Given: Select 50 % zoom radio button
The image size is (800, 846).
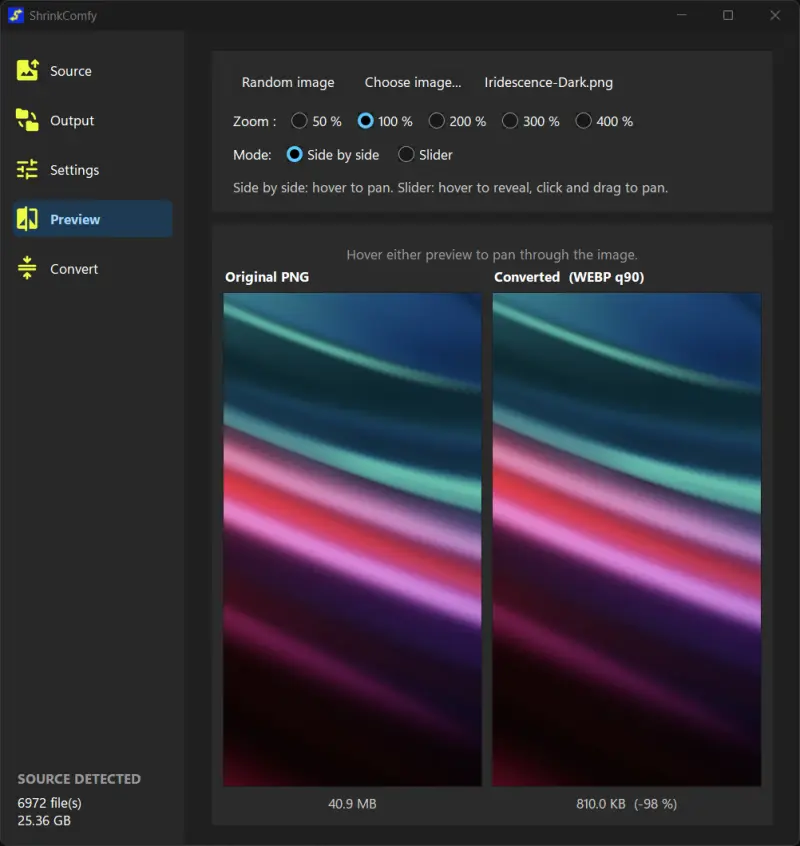Looking at the screenshot, I should tap(299, 121).
